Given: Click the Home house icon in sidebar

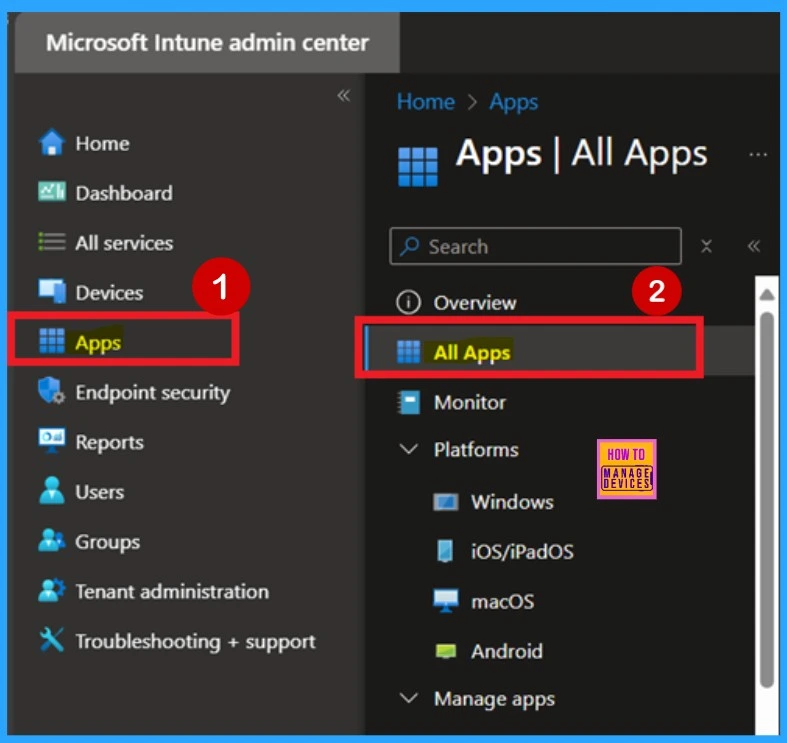Looking at the screenshot, I should point(52,143).
